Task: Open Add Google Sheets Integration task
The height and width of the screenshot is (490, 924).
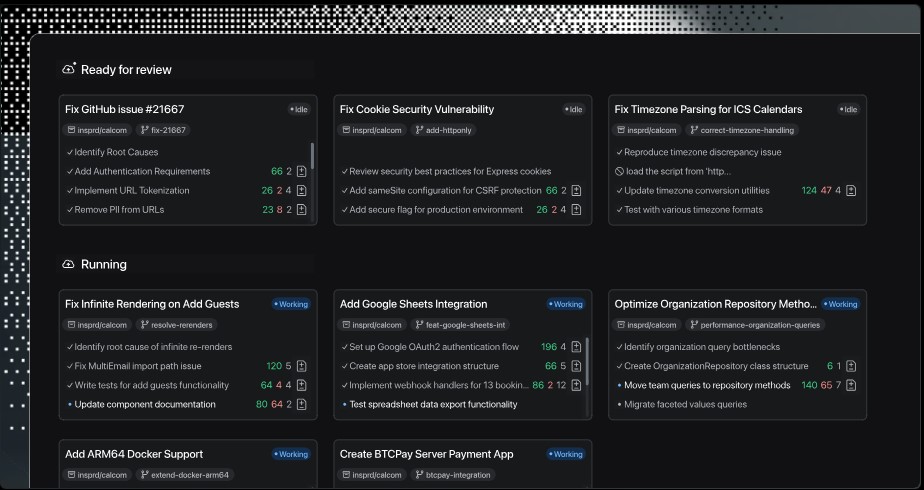Action: [x=413, y=304]
